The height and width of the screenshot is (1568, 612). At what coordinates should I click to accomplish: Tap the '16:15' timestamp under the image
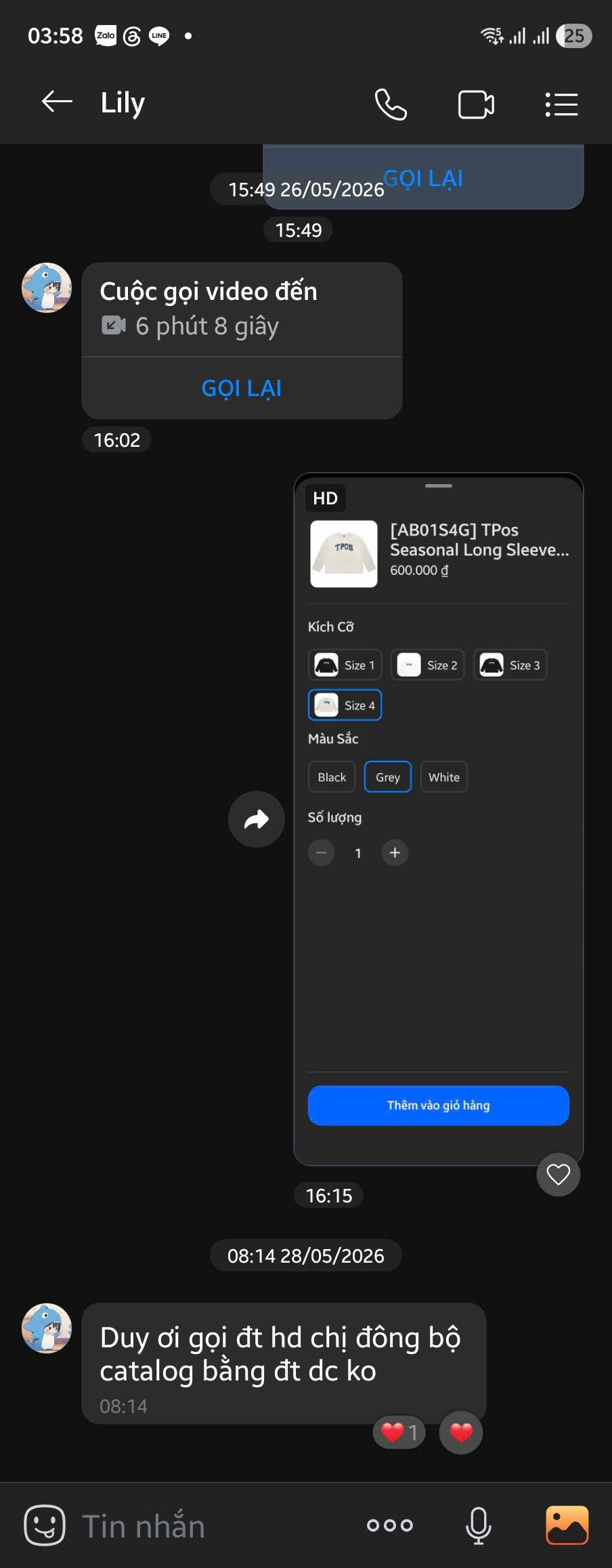click(329, 1196)
